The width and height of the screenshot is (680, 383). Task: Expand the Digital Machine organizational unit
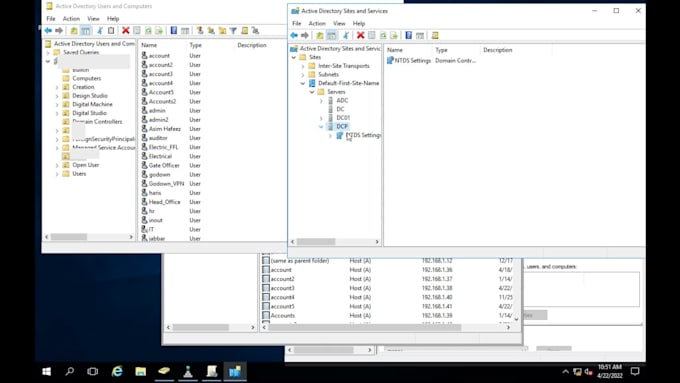click(57, 105)
